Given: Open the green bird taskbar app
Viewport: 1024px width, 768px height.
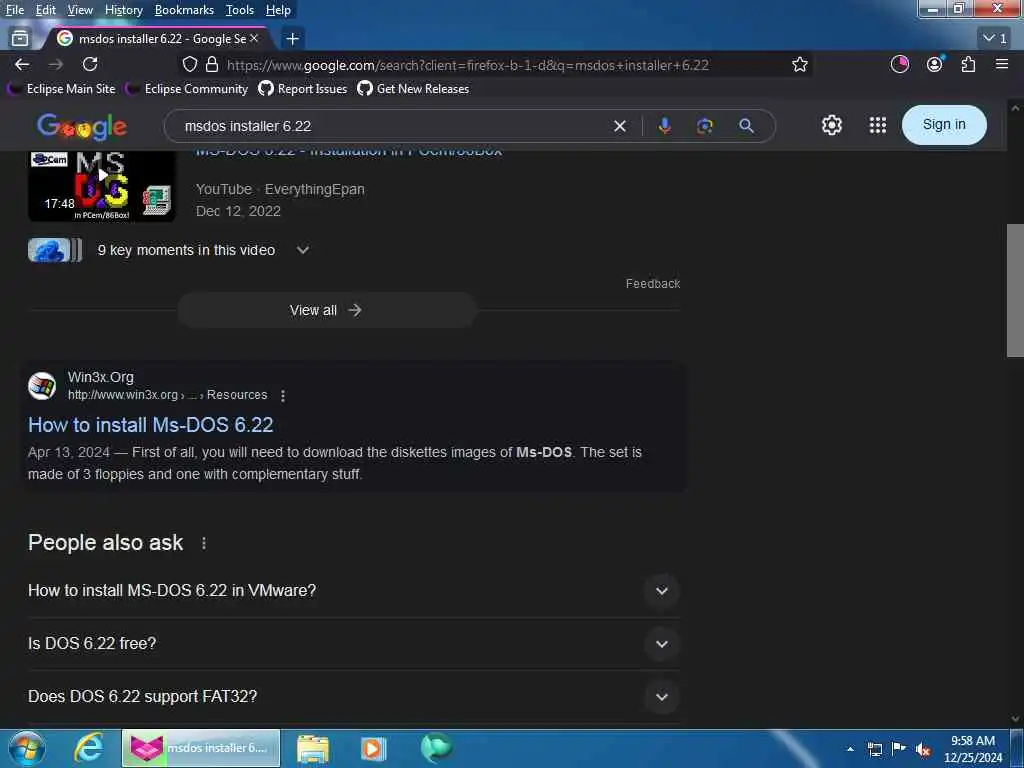Looking at the screenshot, I should click(x=436, y=748).
